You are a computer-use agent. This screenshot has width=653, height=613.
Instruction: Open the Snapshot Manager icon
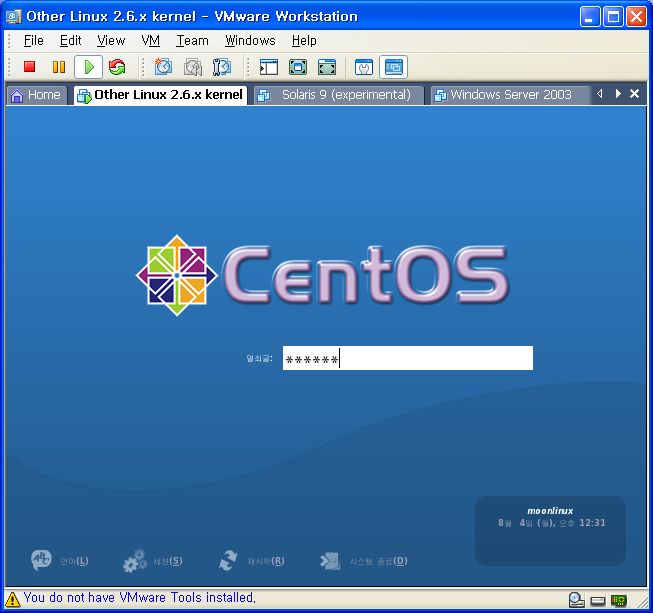222,67
